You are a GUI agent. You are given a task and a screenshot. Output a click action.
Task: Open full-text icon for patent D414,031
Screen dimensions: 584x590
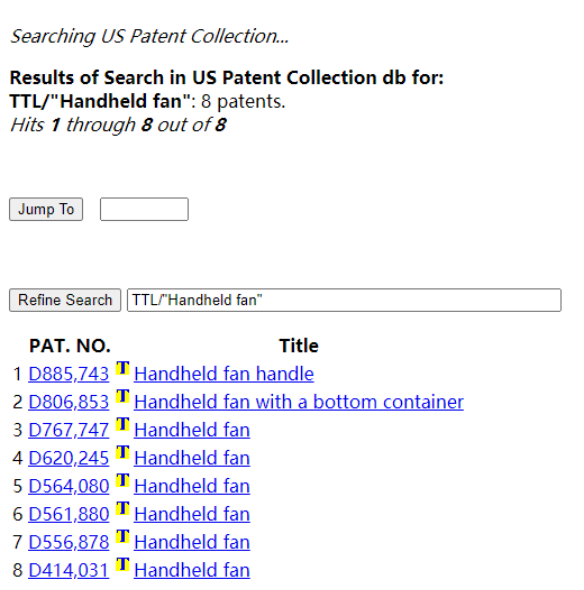(122, 564)
